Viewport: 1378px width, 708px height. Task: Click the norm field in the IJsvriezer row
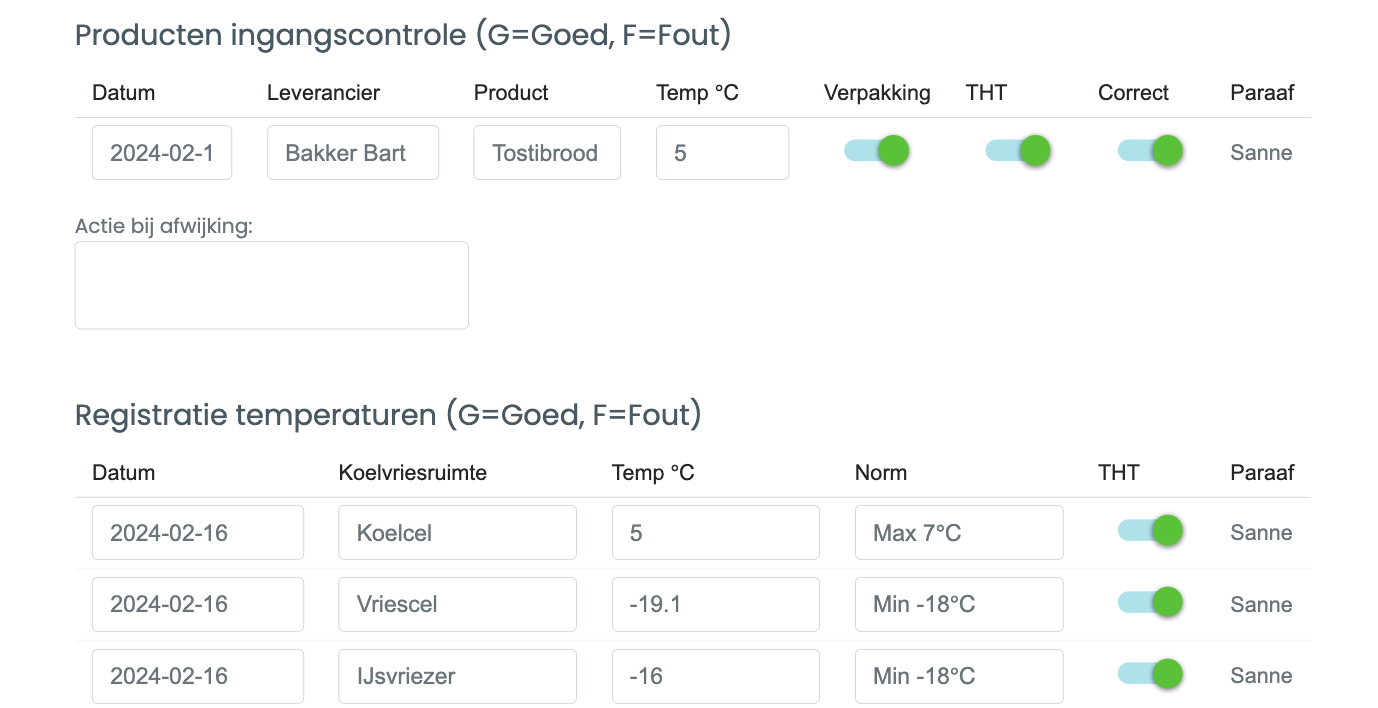[x=959, y=676]
